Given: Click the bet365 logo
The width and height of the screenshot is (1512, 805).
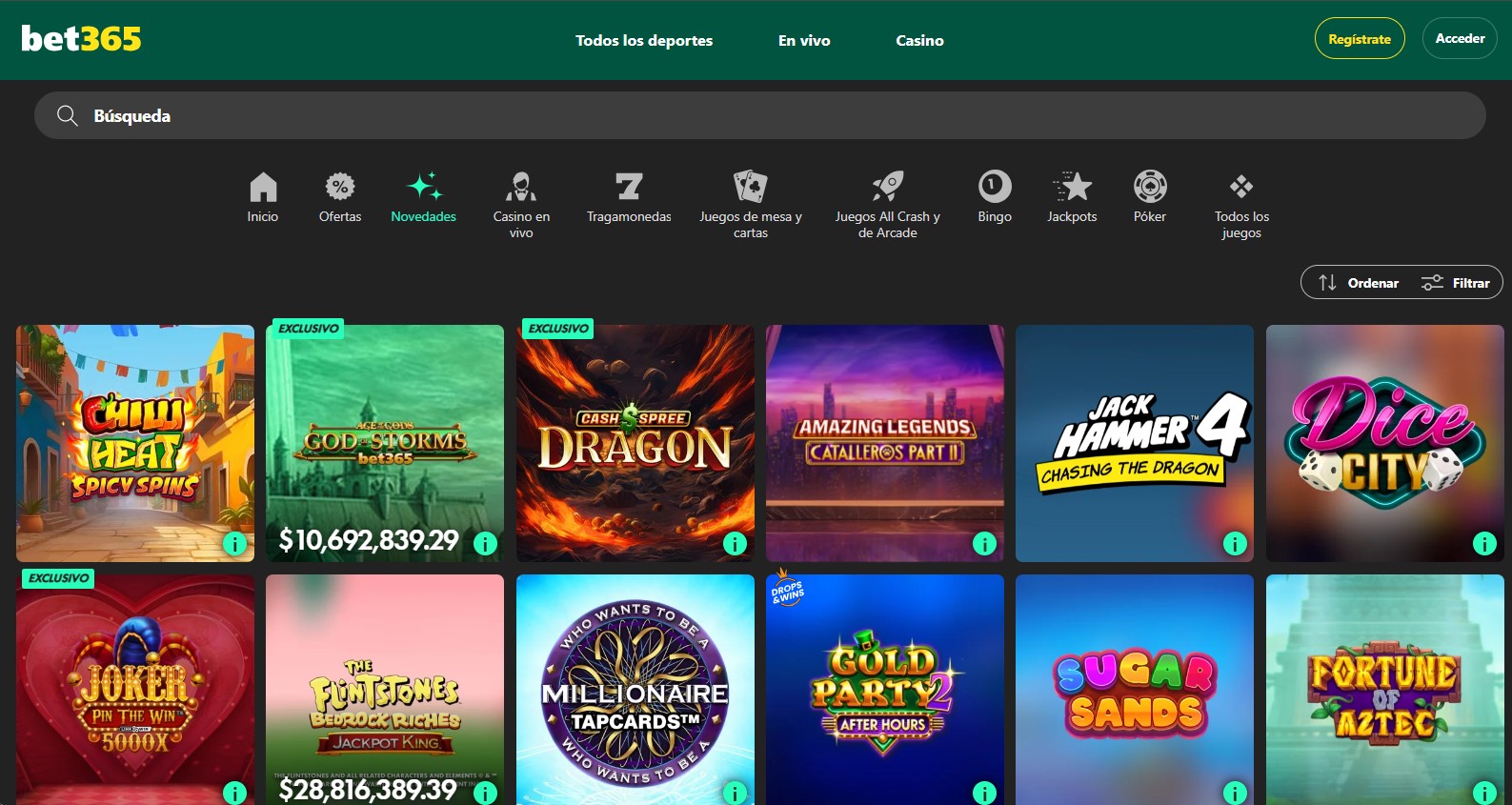Looking at the screenshot, I should [x=81, y=39].
